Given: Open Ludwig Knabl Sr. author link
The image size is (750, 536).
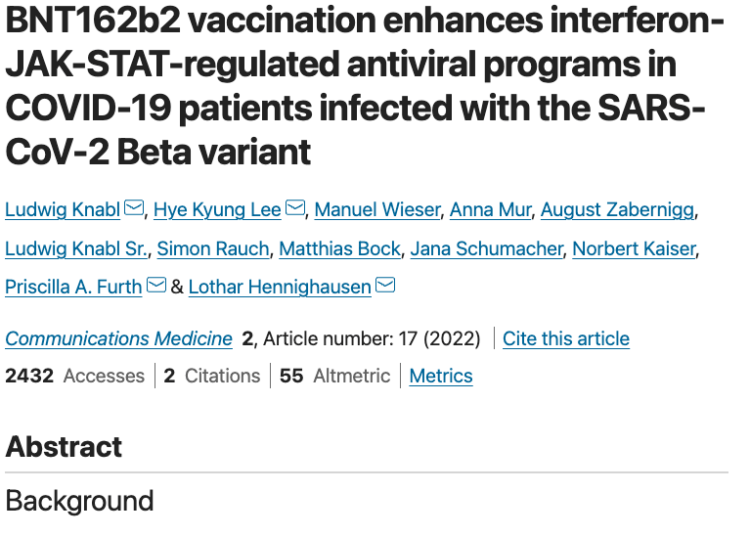Looking at the screenshot, I should coord(76,249).
